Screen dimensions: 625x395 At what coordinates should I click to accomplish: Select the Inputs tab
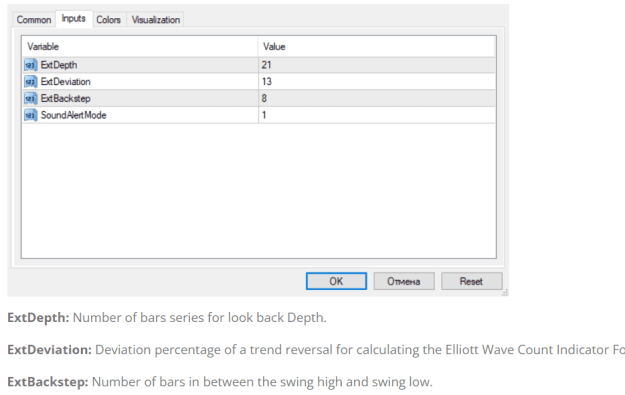[x=74, y=18]
